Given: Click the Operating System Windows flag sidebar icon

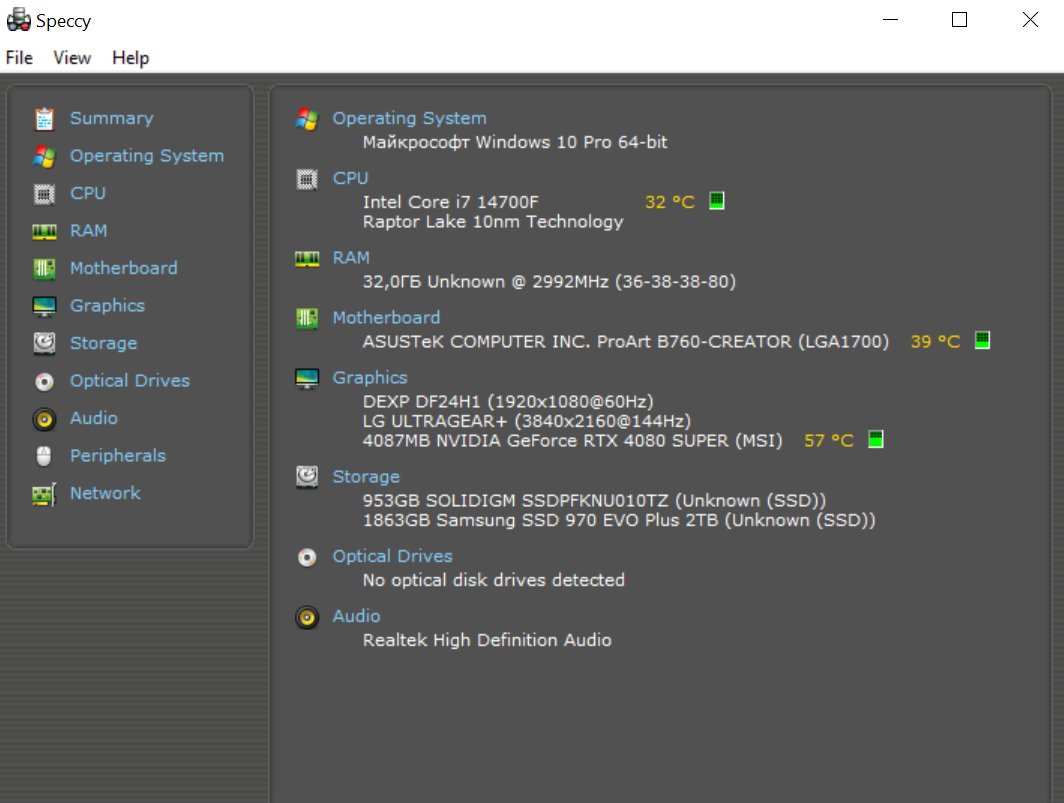Looking at the screenshot, I should (44, 157).
